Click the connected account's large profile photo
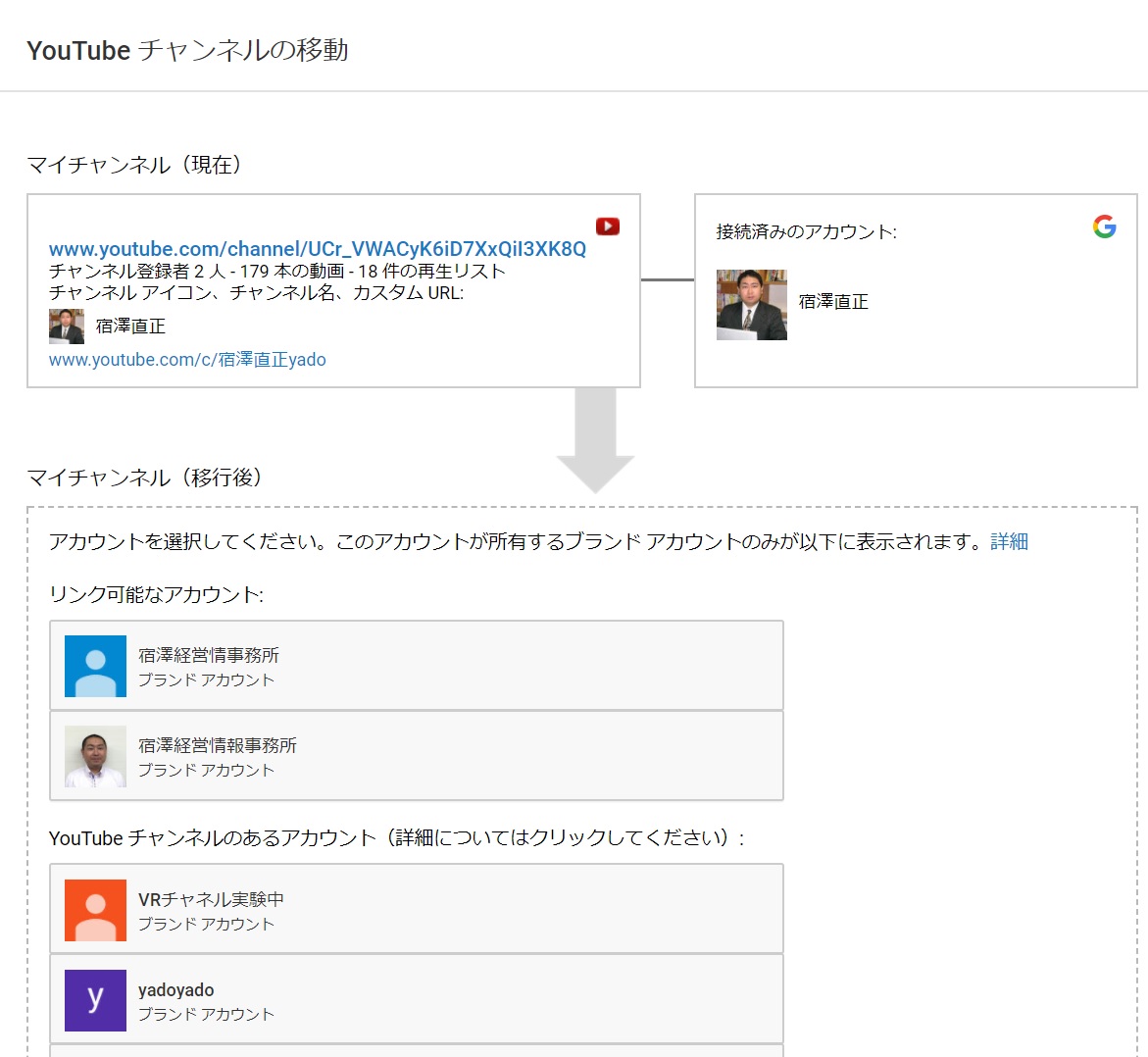 [x=752, y=305]
